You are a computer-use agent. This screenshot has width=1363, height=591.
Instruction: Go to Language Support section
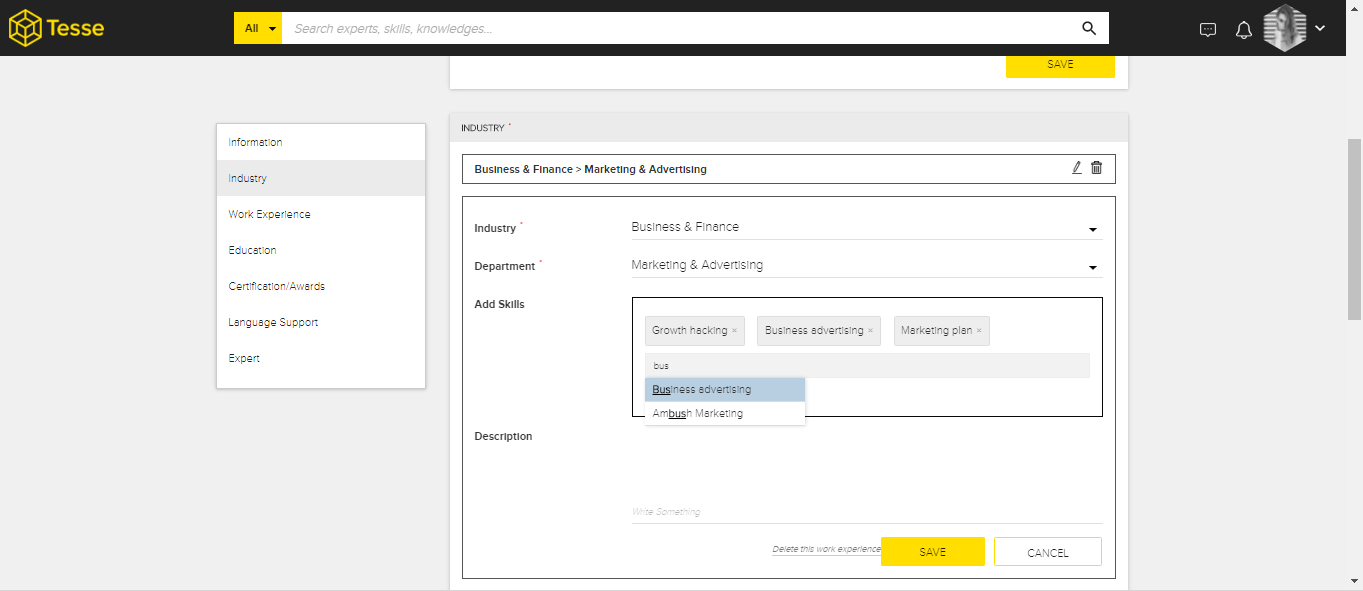coord(321,322)
